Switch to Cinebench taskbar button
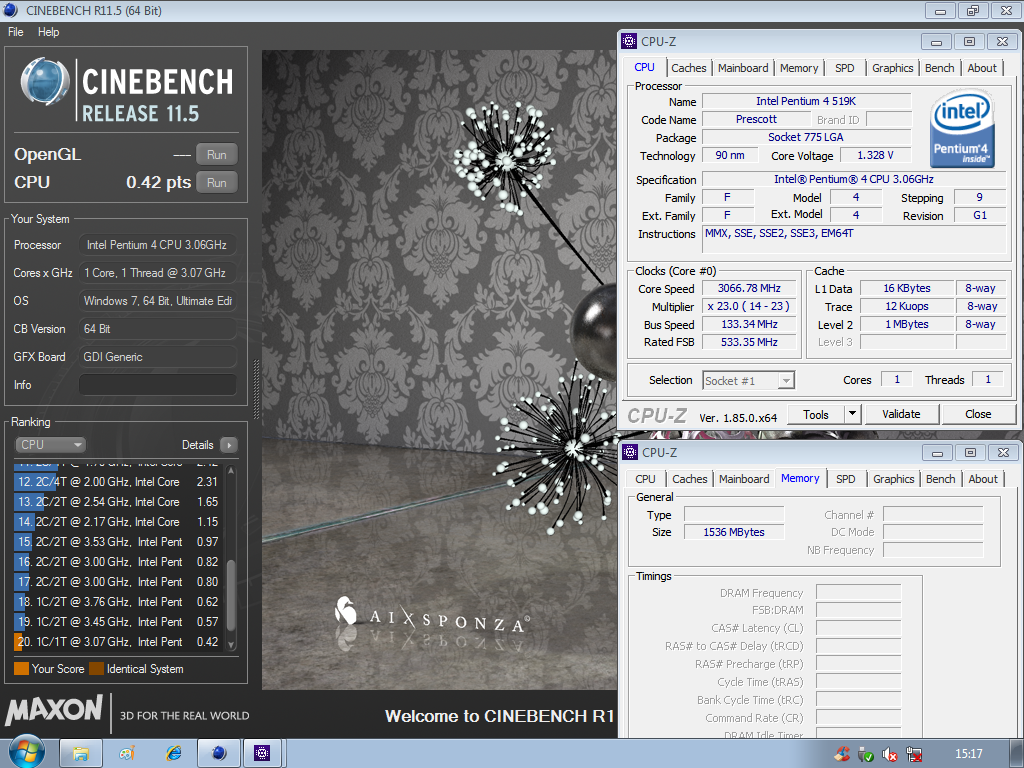 coord(219,754)
